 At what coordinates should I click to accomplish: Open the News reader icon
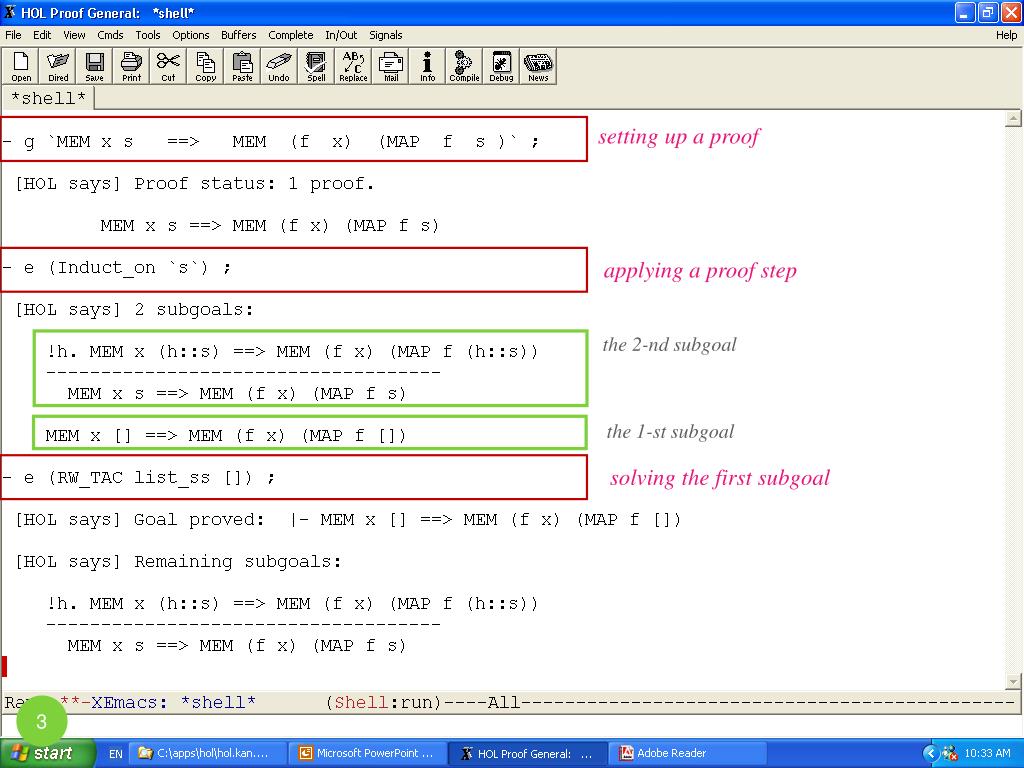[x=538, y=66]
